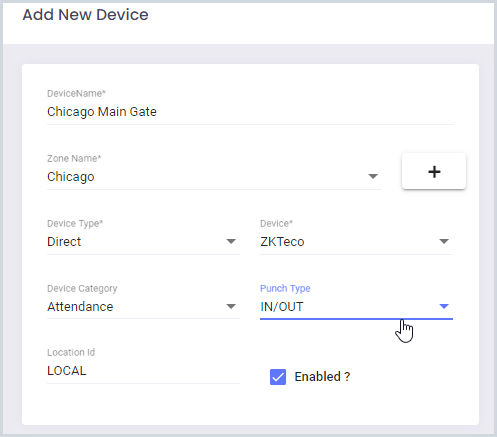Click the Zone Name field label
497x437 pixels.
coord(74,158)
